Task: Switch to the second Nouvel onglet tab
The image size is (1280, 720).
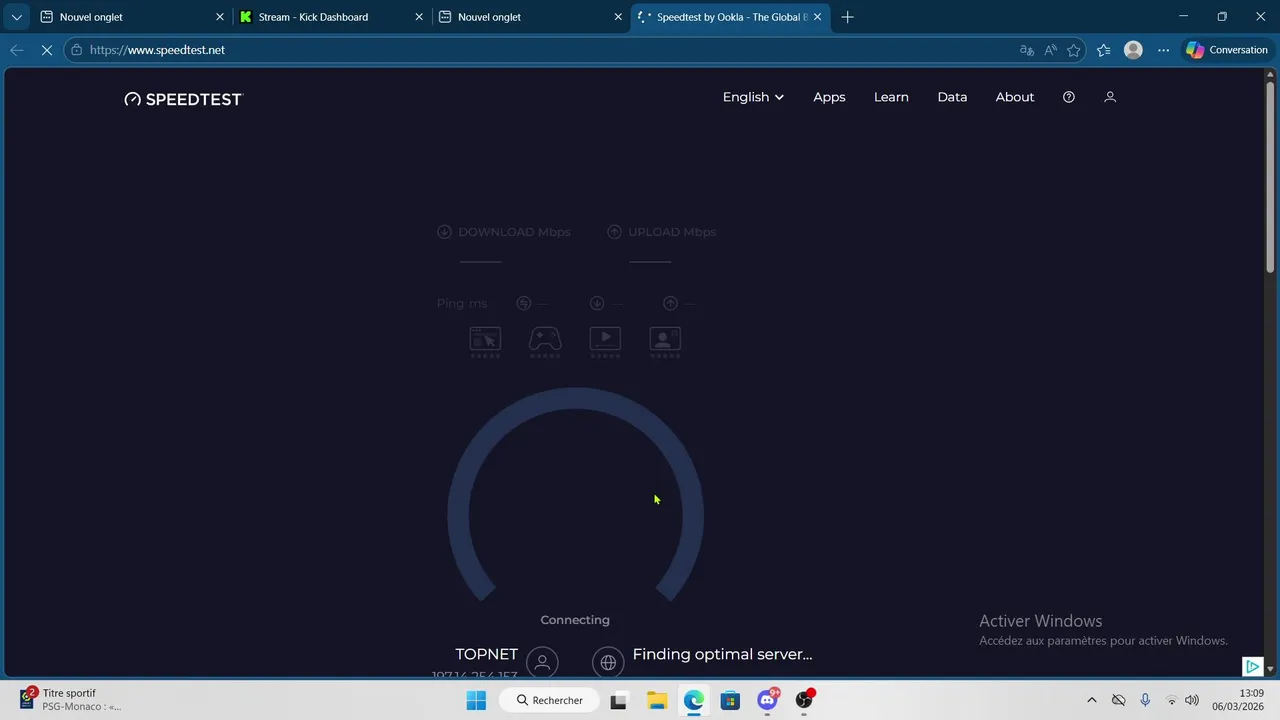Action: (530, 17)
